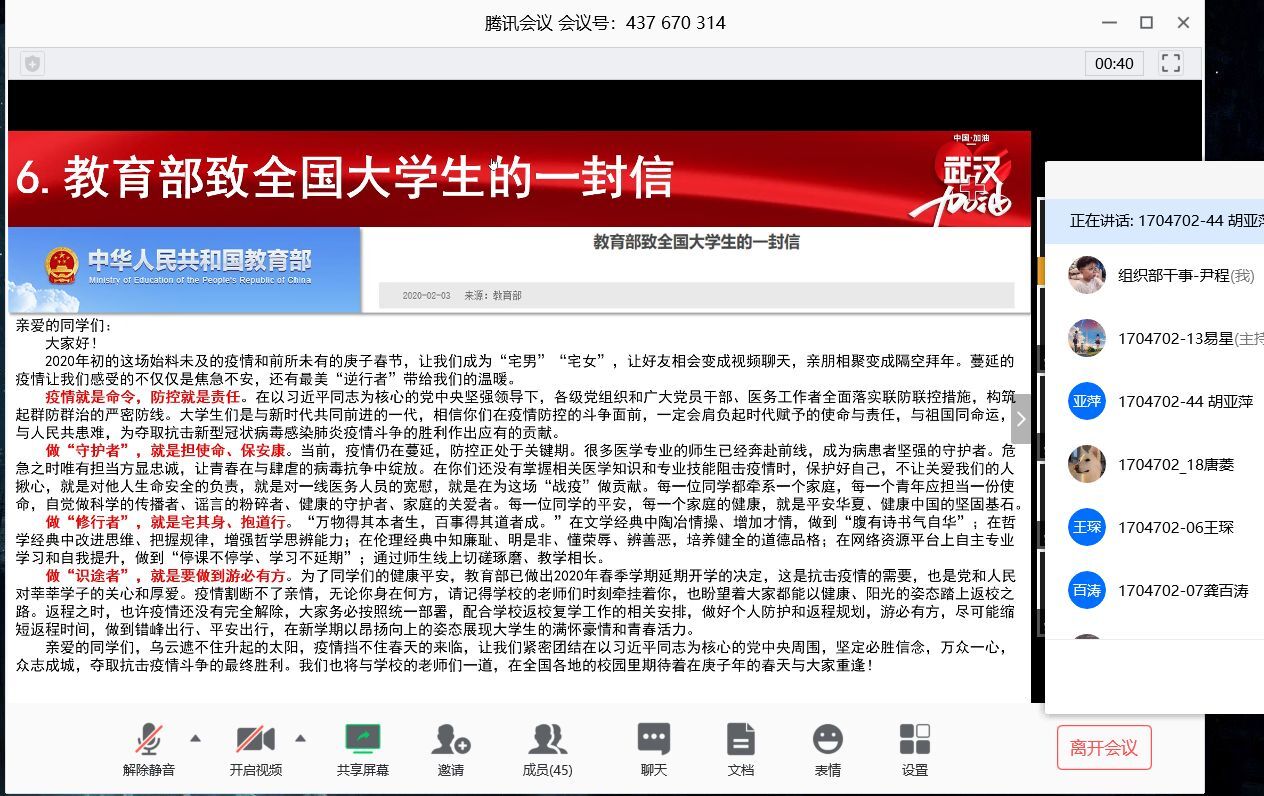The image size is (1264, 796).
Task: Start screen sharing with 共享屏幕
Action: [363, 749]
